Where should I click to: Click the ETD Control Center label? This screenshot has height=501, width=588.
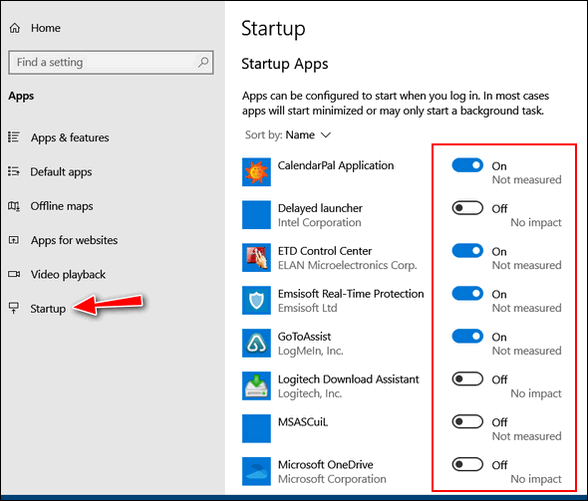click(325, 251)
